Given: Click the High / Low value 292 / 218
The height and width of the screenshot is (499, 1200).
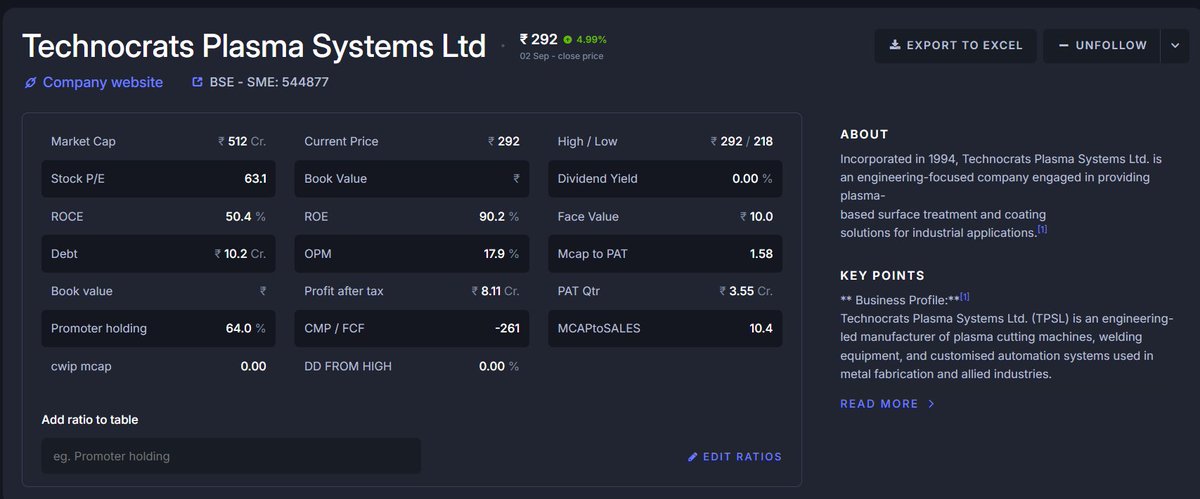Looking at the screenshot, I should tap(742, 142).
